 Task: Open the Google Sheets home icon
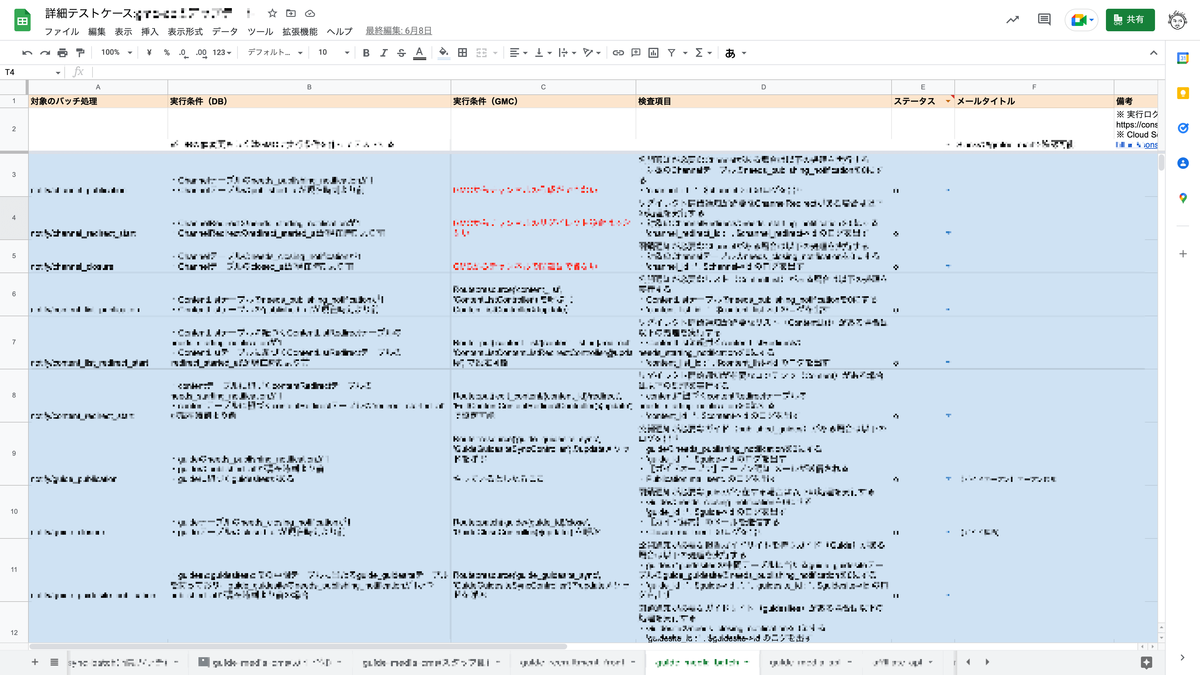pyautogui.click(x=23, y=21)
